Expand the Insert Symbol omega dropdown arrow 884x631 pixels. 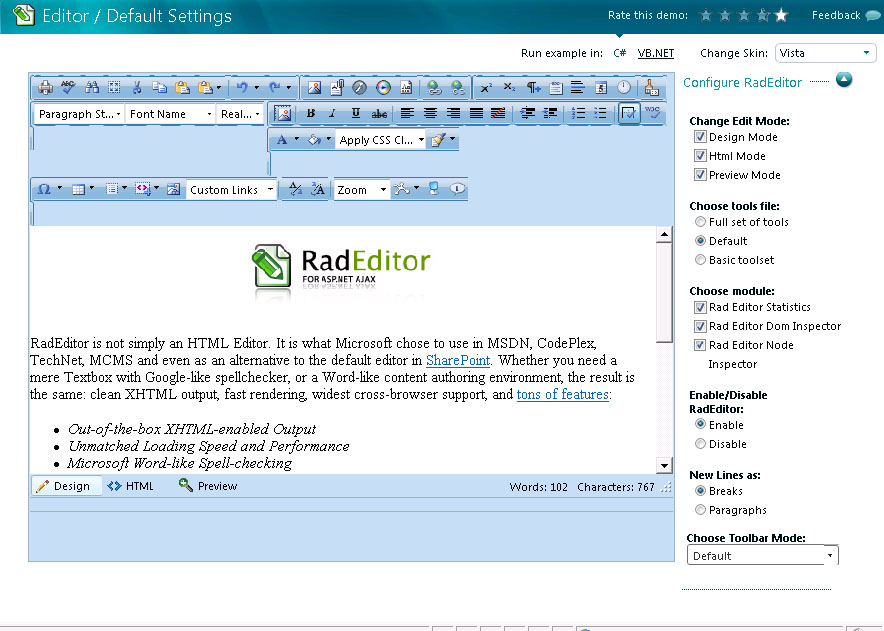[59, 188]
